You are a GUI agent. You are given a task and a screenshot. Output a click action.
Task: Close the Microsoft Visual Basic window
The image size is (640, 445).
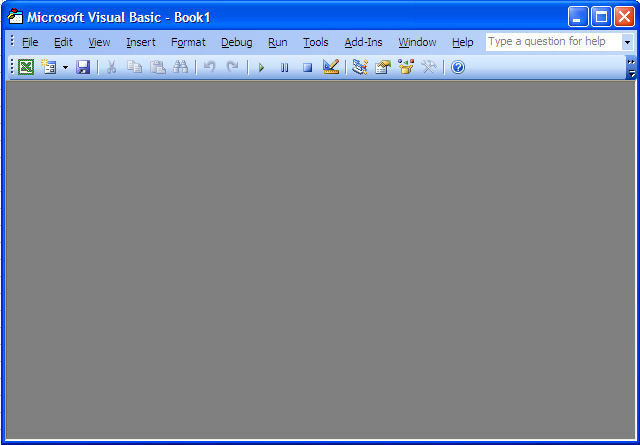click(x=624, y=17)
